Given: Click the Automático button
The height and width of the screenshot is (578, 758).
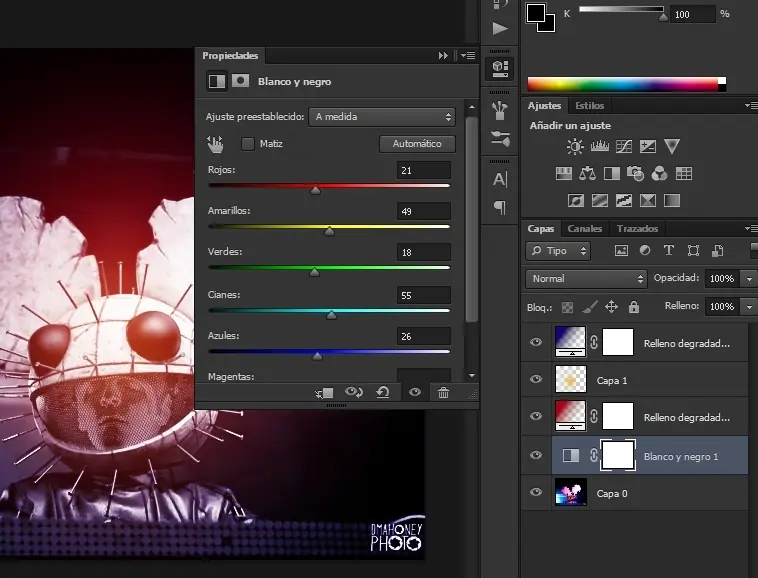Looking at the screenshot, I should pyautogui.click(x=417, y=144).
